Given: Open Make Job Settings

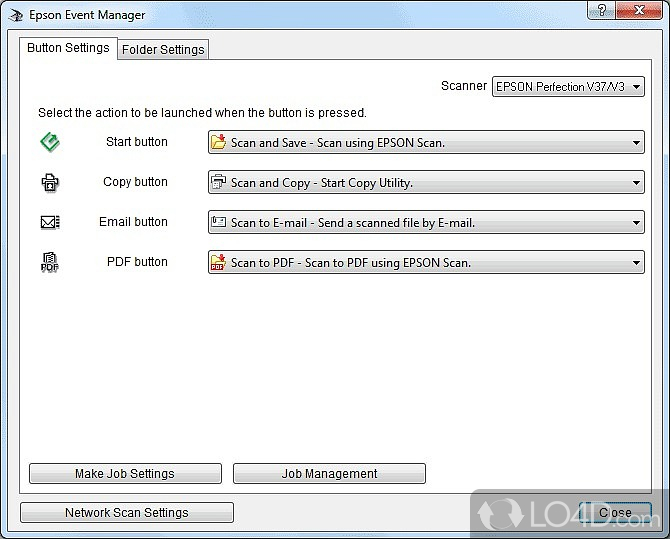Looking at the screenshot, I should tap(125, 474).
